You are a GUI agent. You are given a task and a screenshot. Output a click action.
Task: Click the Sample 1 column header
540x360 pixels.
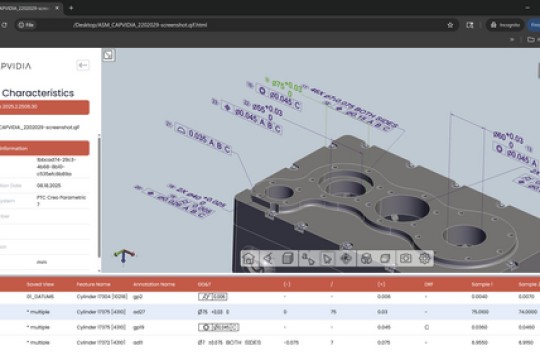click(482, 284)
